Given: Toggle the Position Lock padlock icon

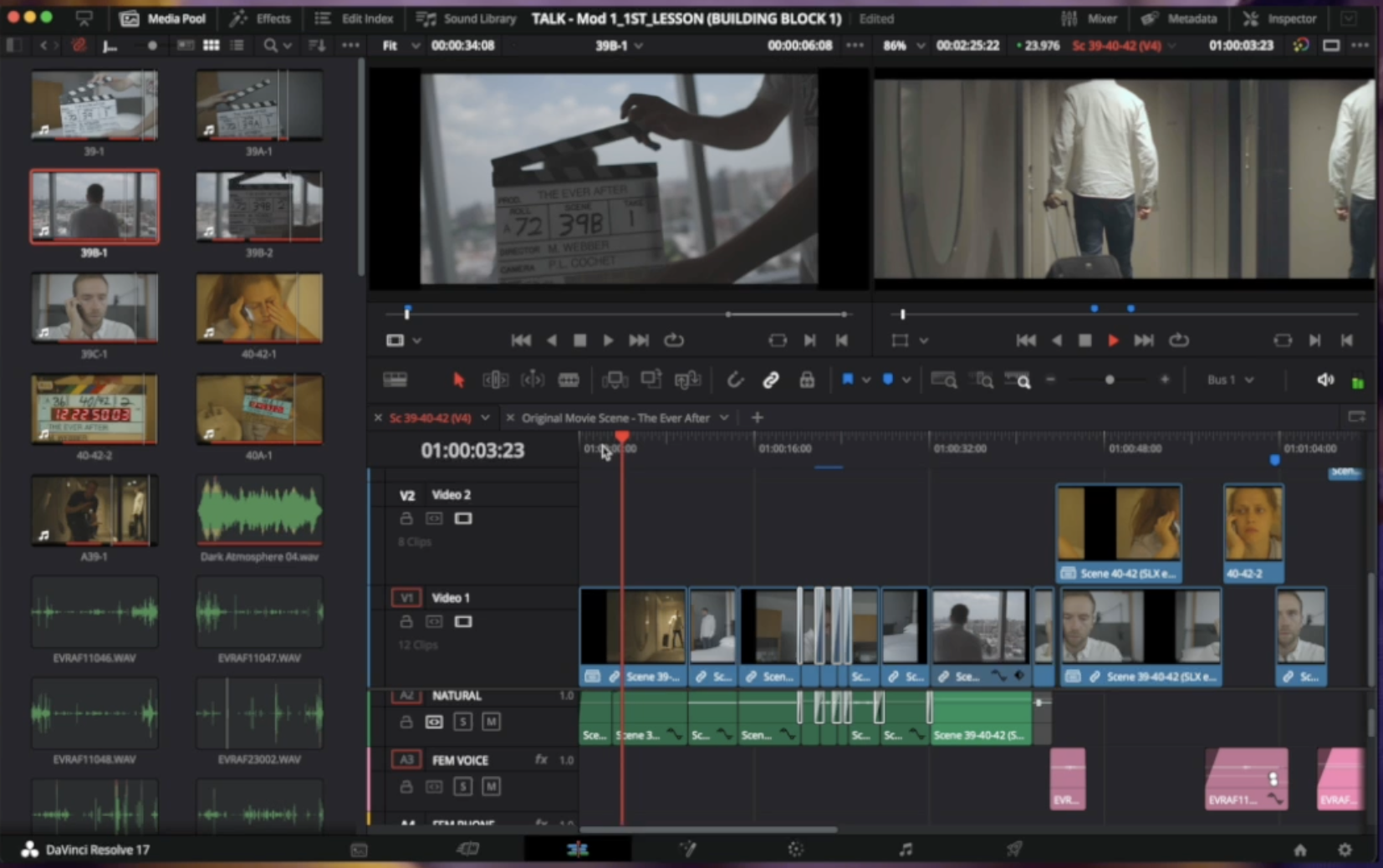Looking at the screenshot, I should pos(807,380).
